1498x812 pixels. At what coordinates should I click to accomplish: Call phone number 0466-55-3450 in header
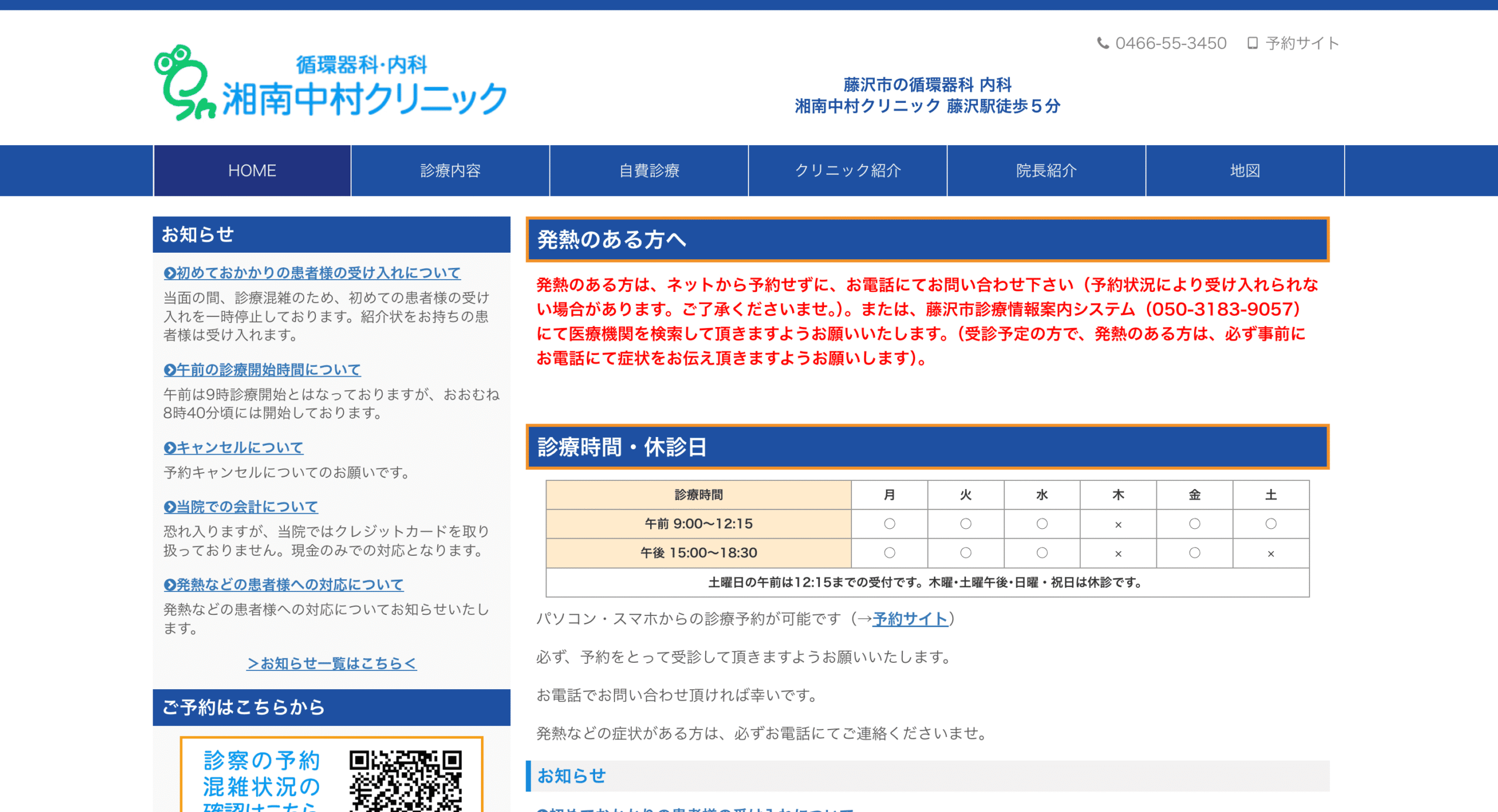pos(1171,43)
